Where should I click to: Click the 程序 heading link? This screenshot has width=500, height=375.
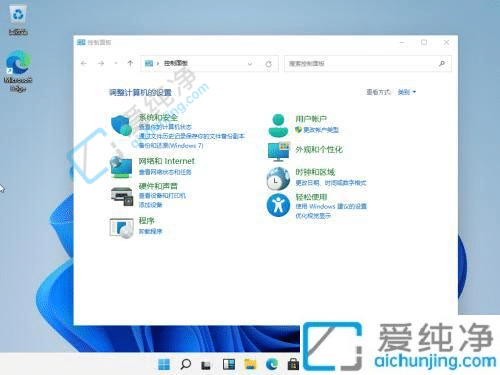click(147, 221)
